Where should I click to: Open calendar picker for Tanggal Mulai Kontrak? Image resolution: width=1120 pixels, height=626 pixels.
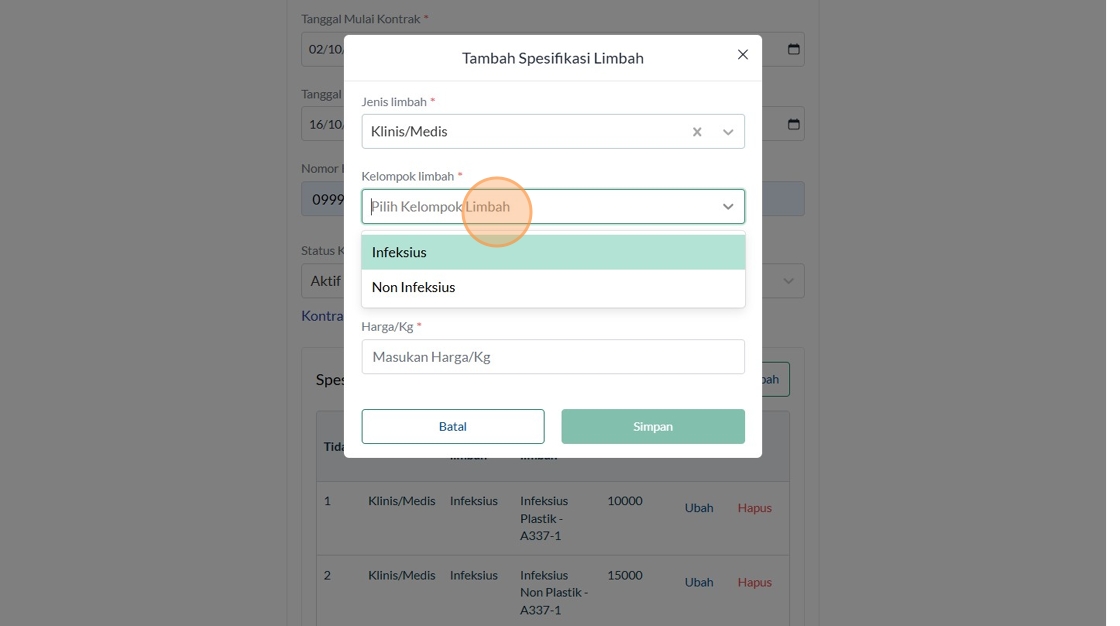click(x=794, y=49)
